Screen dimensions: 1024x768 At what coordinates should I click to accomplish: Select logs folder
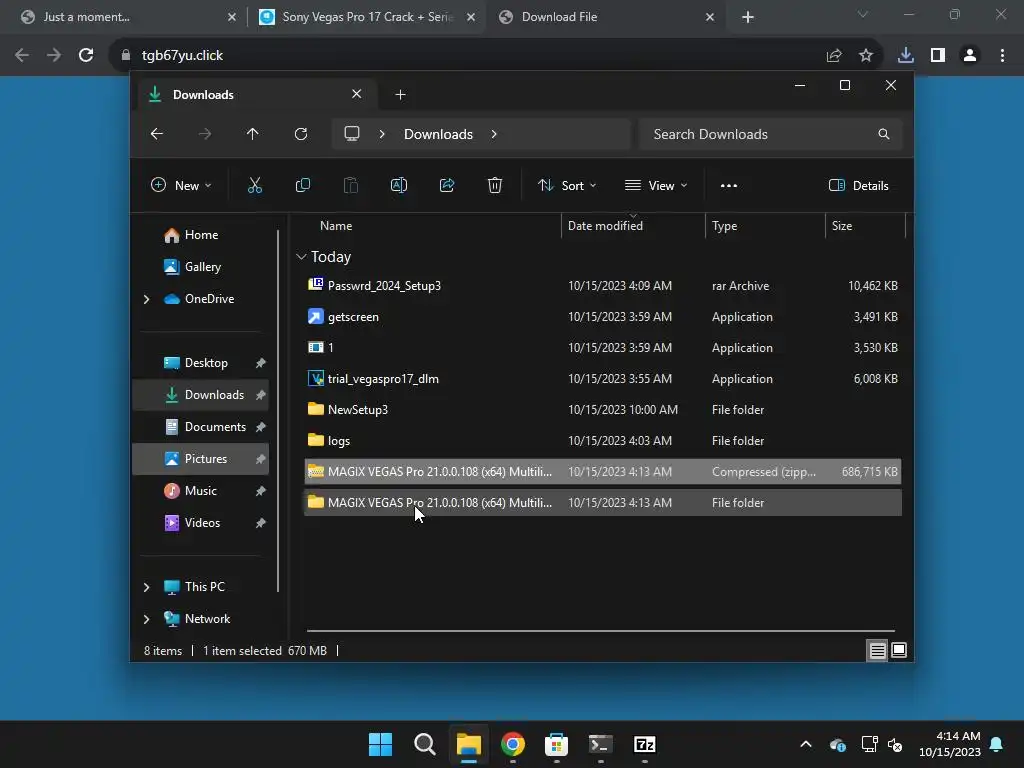(x=602, y=441)
